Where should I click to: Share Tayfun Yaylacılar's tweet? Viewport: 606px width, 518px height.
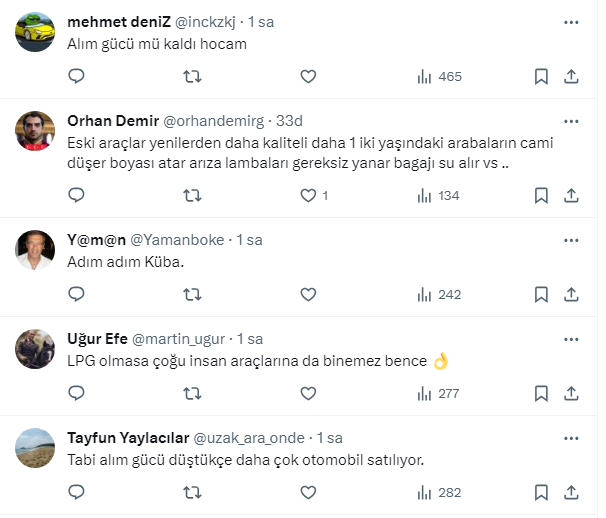[x=572, y=492]
